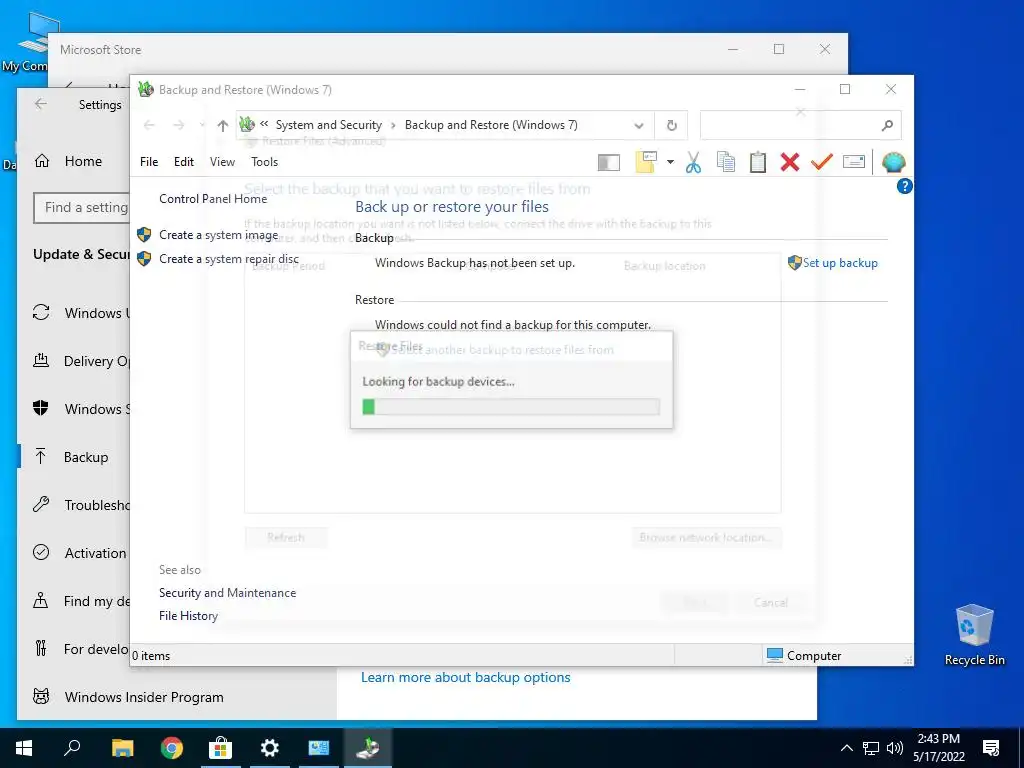Click the orange checkmark Properties icon
Screen dimensions: 1024x768
(822, 161)
